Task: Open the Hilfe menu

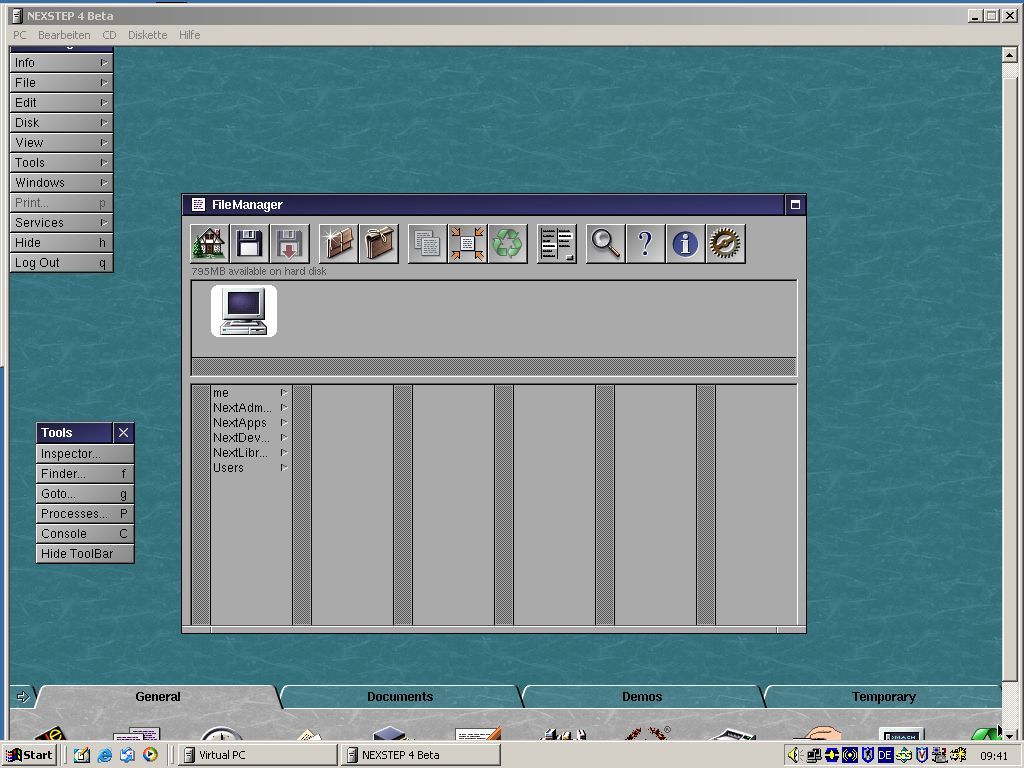Action: [189, 35]
